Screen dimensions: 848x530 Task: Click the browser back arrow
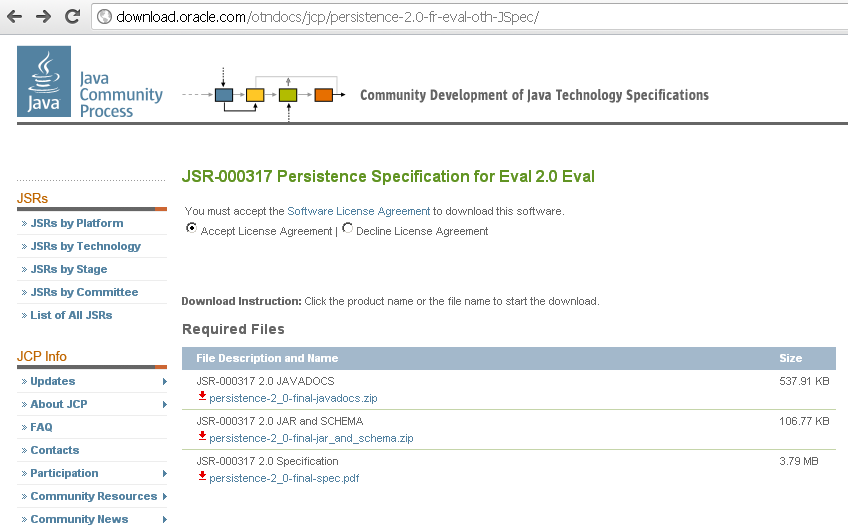click(x=17, y=17)
